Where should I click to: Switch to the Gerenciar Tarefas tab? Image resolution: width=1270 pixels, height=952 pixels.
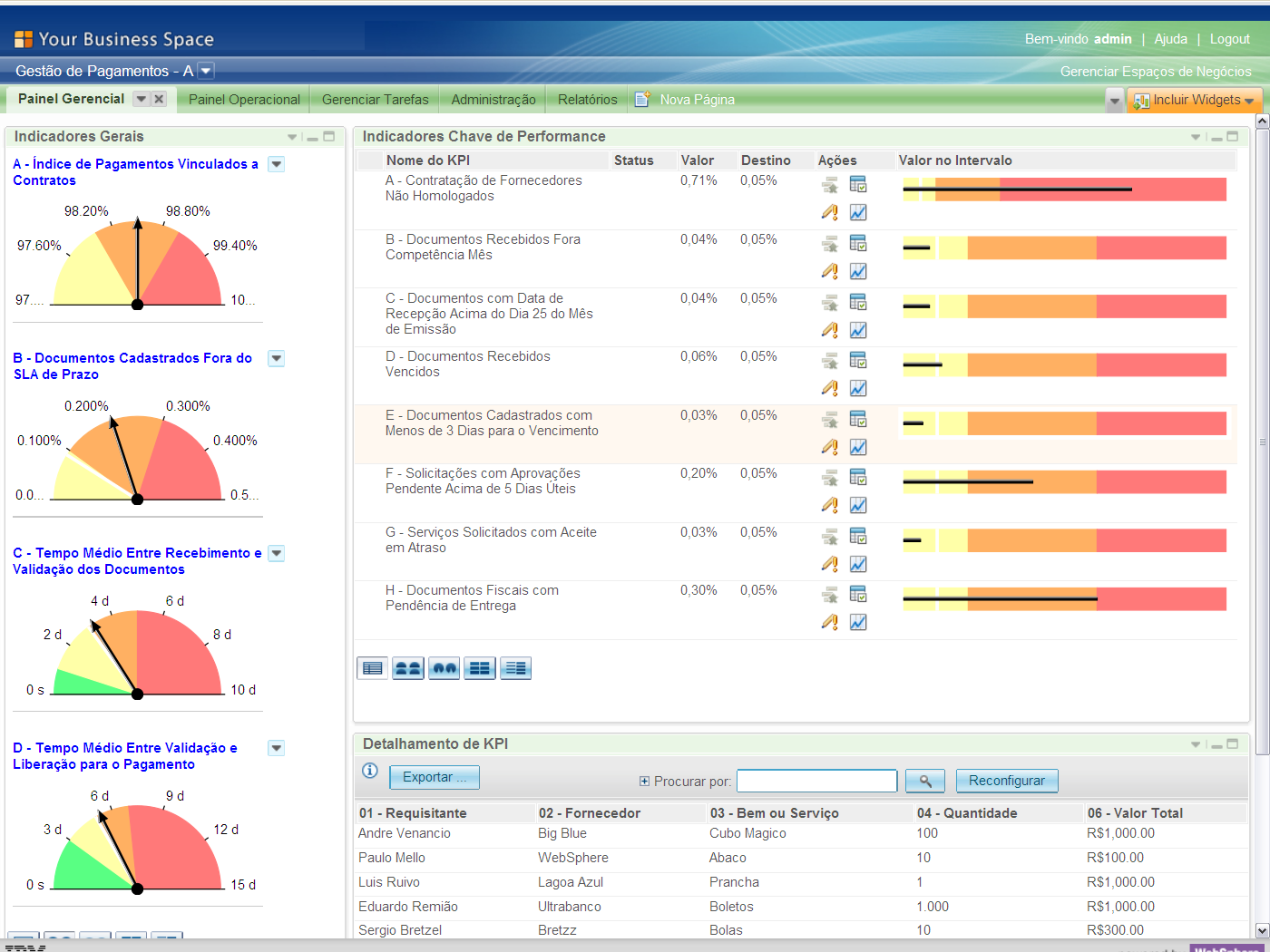pos(375,100)
